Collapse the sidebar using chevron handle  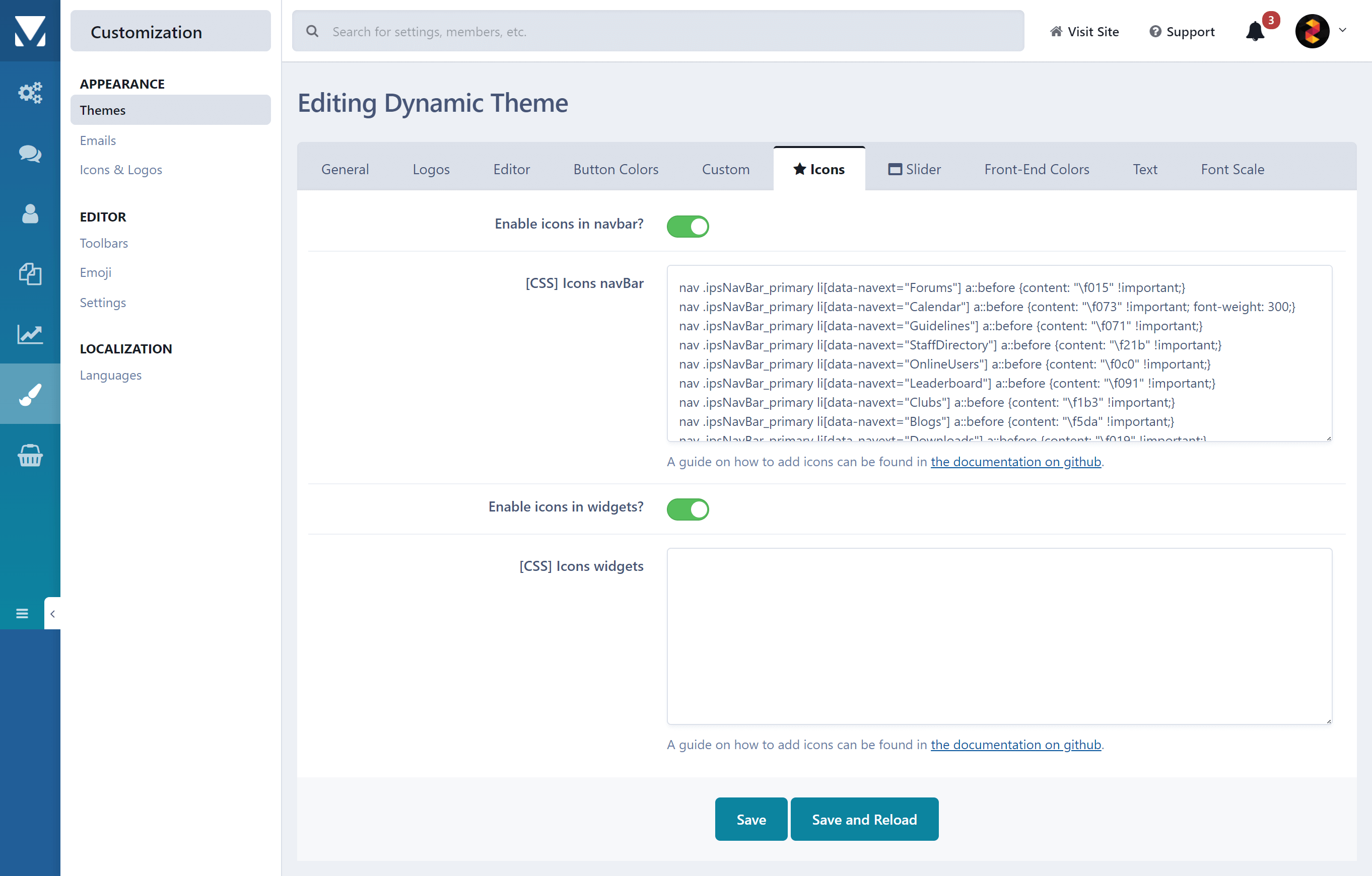pos(52,613)
